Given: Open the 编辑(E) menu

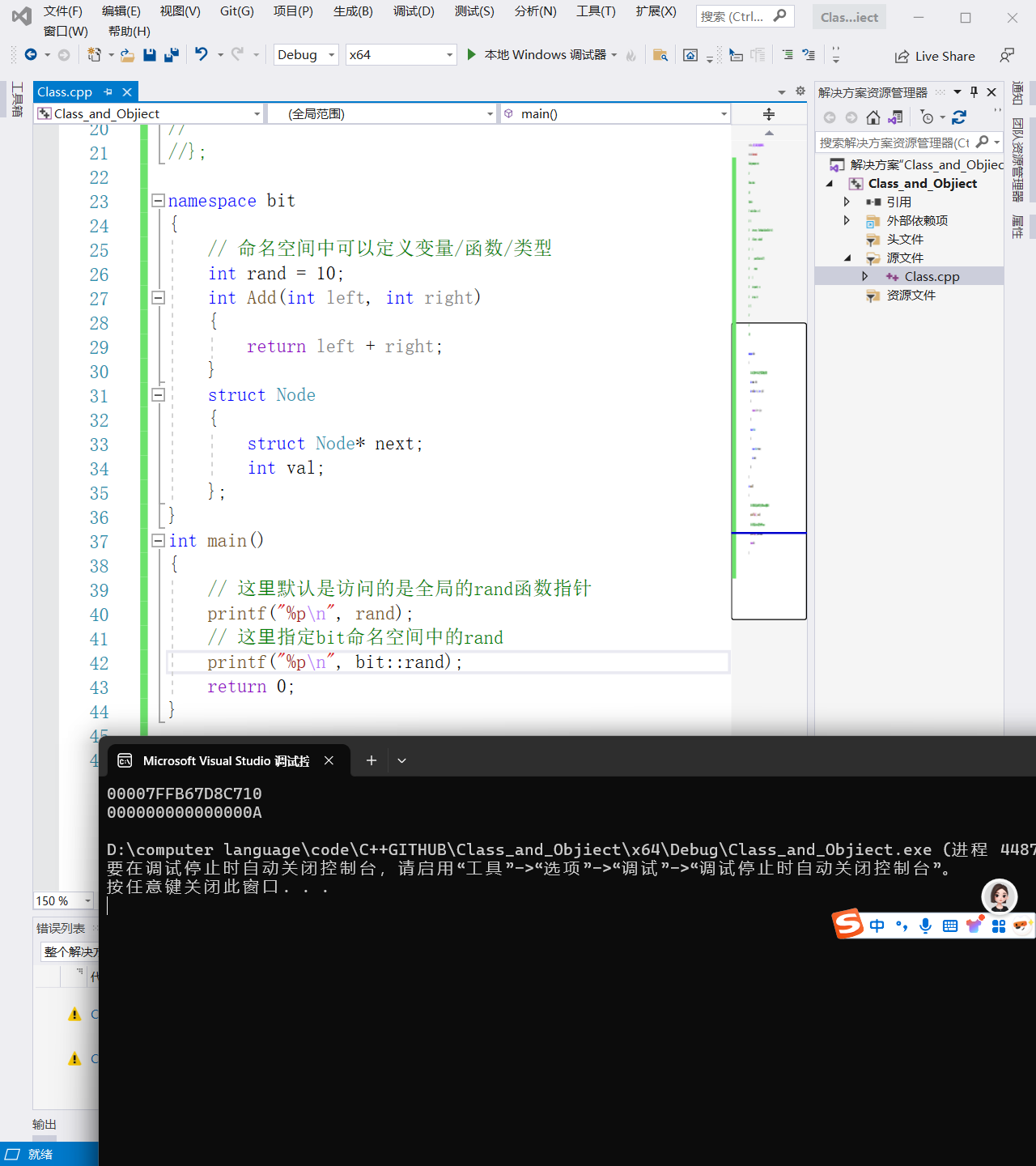Looking at the screenshot, I should coord(121,11).
